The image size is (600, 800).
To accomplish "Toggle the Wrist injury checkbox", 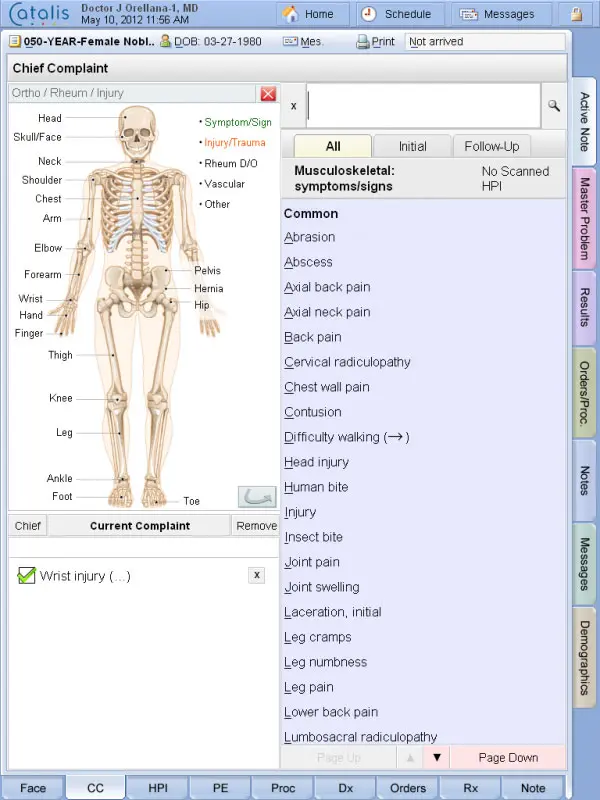I will tap(27, 575).
